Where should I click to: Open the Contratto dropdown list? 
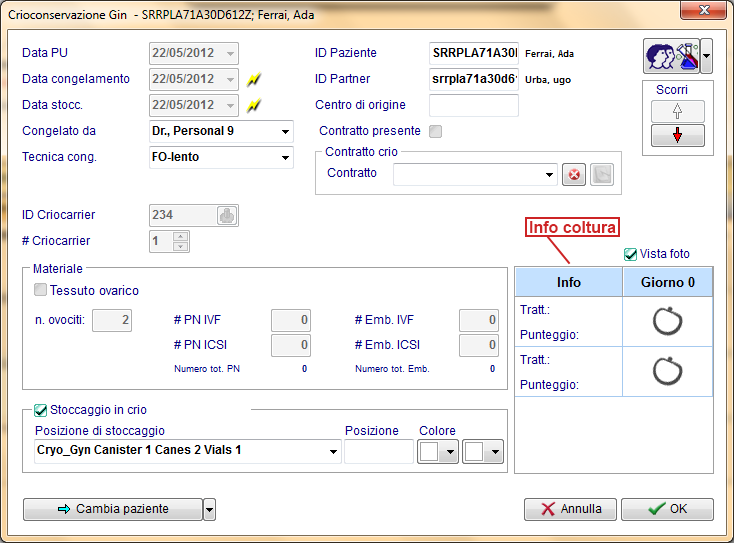click(x=549, y=175)
